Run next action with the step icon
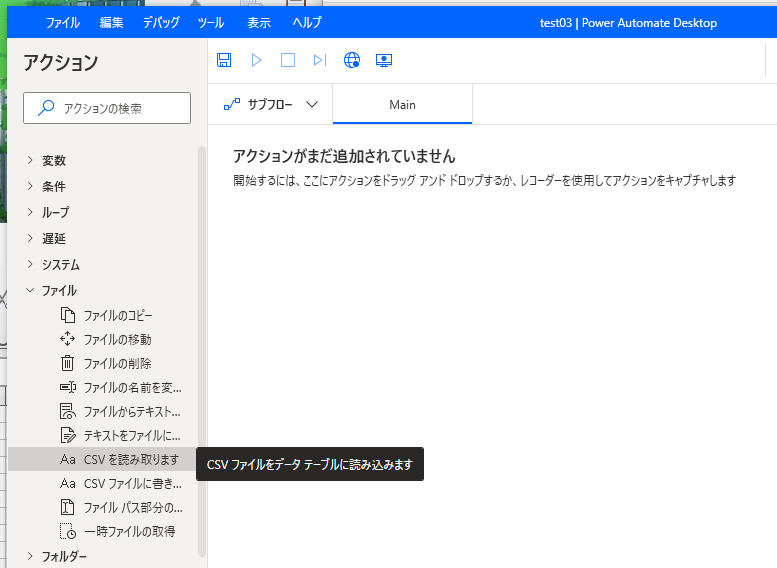 coord(320,60)
